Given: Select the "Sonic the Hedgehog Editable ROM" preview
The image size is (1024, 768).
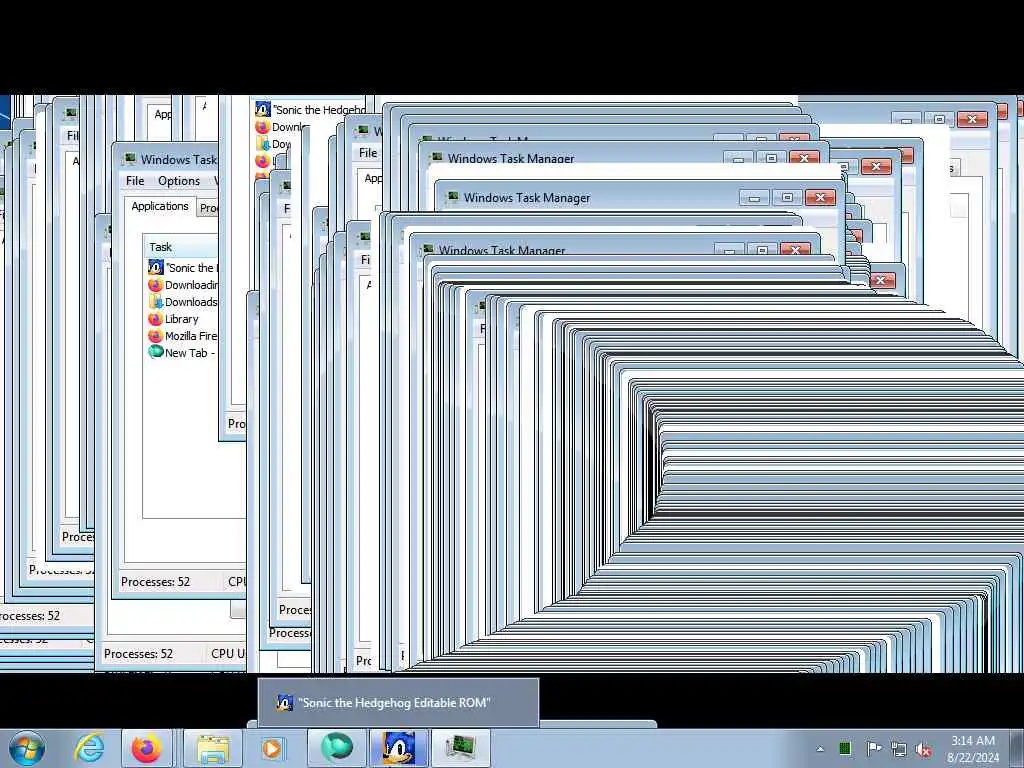Looking at the screenshot, I should (398, 703).
